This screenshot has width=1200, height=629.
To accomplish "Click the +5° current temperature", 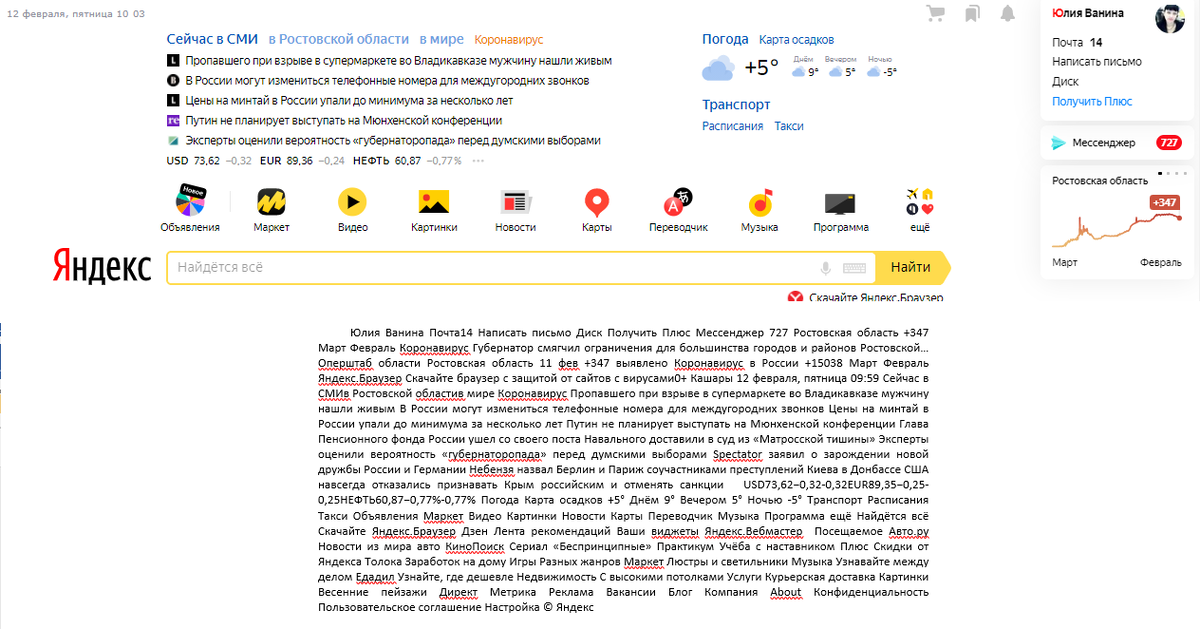I will pyautogui.click(x=762, y=68).
